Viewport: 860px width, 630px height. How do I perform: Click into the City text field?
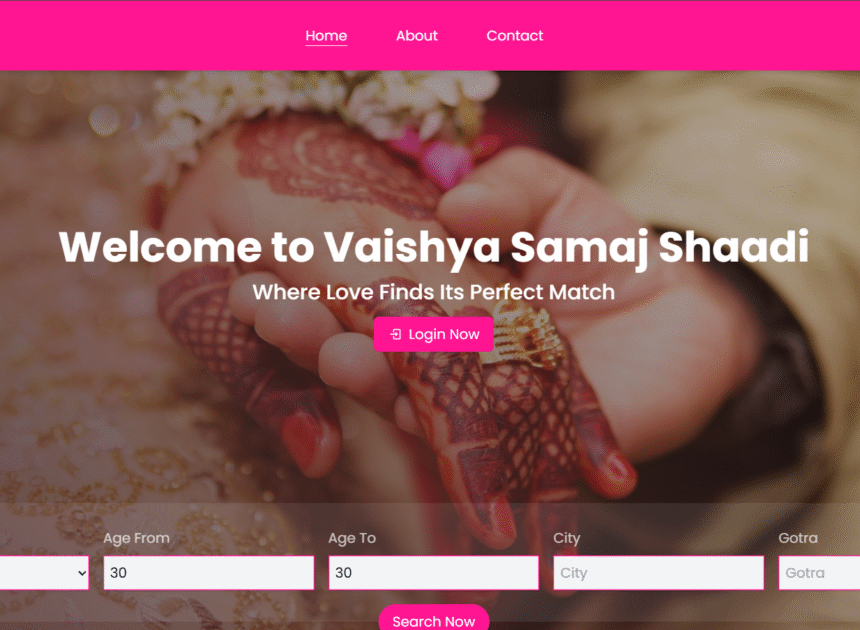(x=659, y=573)
